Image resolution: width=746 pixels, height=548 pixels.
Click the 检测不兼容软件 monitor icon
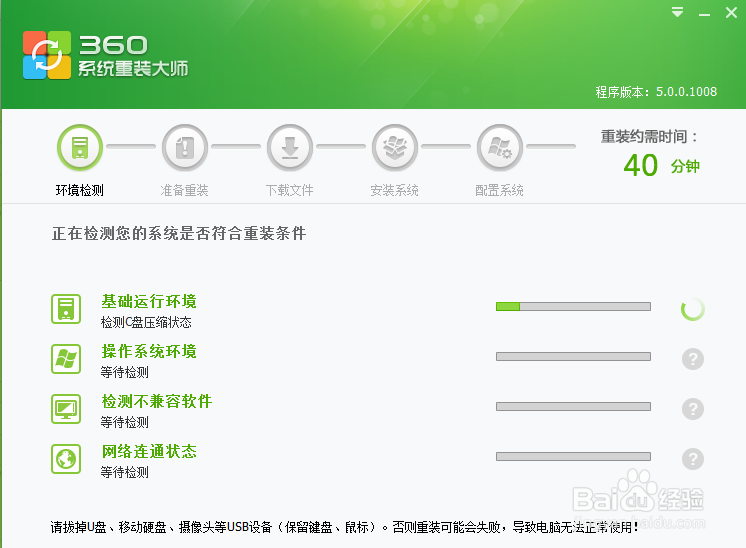click(x=66, y=409)
